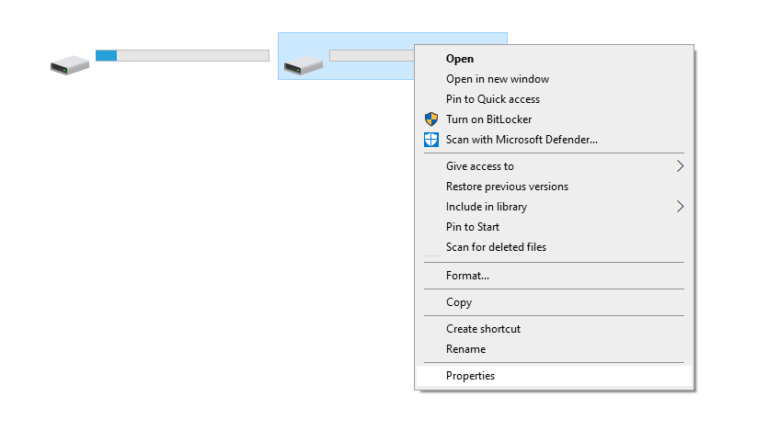Click the Microsoft Defender shield icon
The height and width of the screenshot is (442, 768).
pos(431,140)
